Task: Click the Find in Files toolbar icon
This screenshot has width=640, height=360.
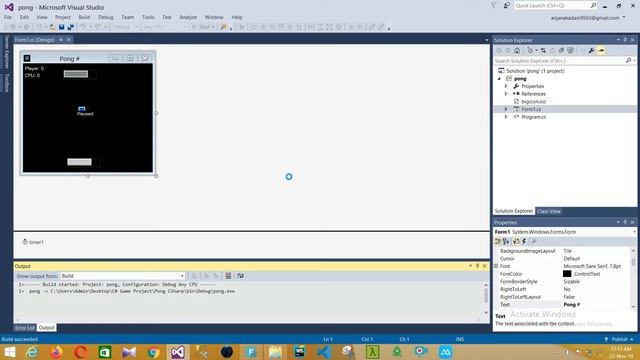Action: [x=224, y=27]
